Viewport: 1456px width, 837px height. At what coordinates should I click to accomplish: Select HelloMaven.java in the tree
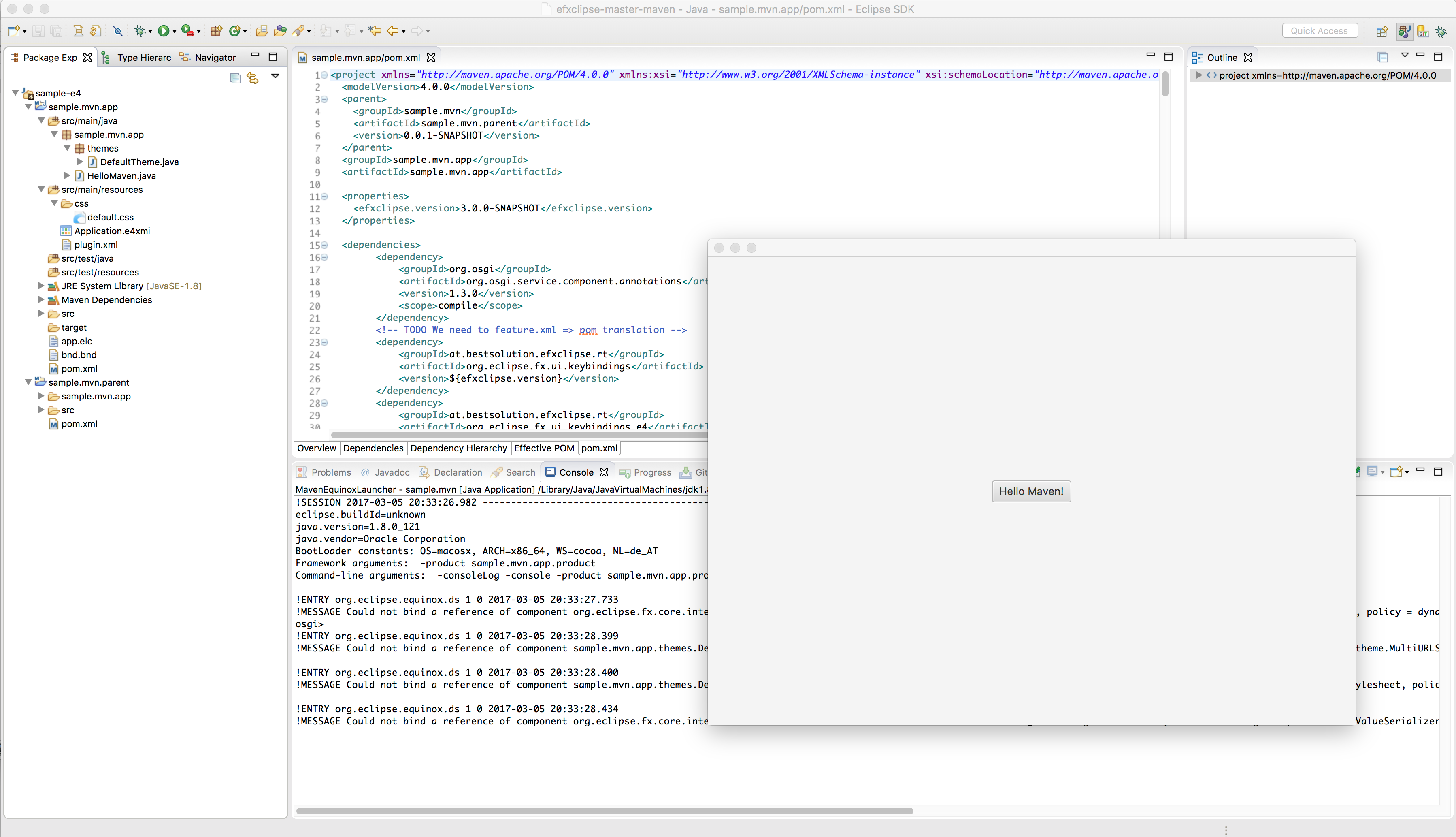click(121, 176)
